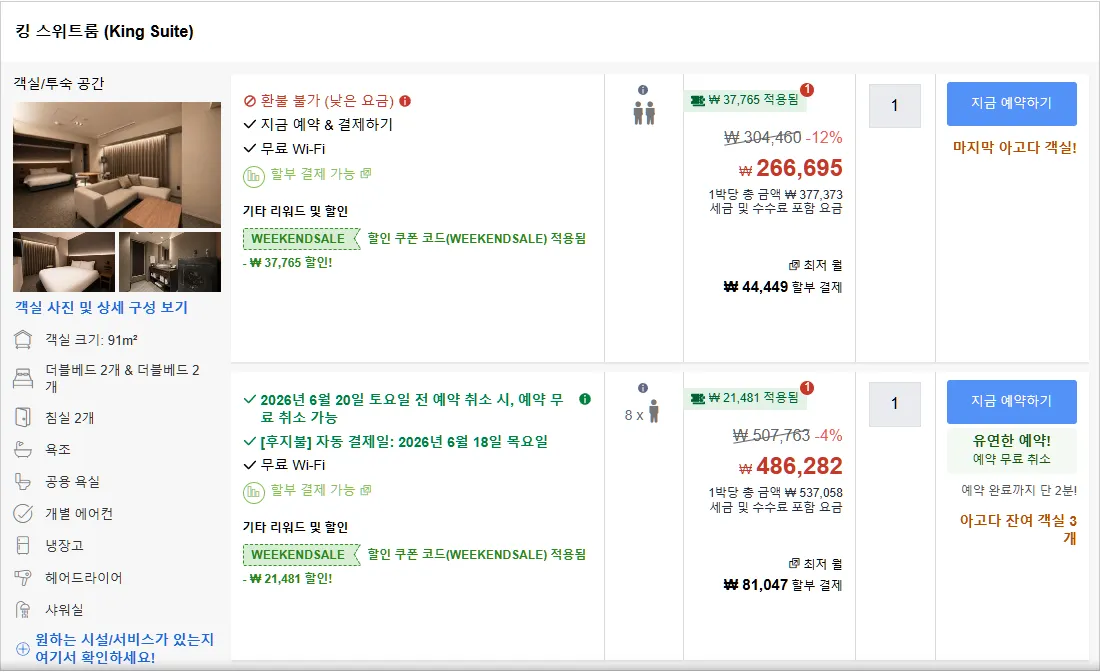
Task: Click the - ₩ 21,481 할인! text
Action: tap(288, 579)
